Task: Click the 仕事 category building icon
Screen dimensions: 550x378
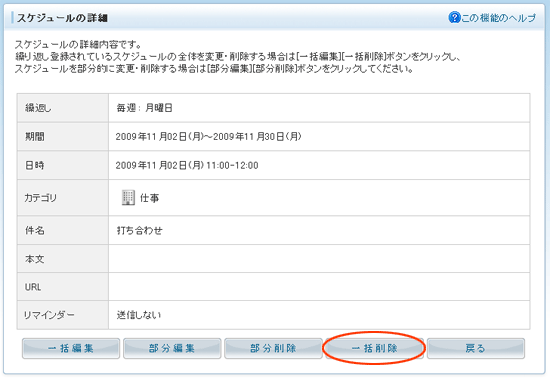Action: pyautogui.click(x=128, y=198)
